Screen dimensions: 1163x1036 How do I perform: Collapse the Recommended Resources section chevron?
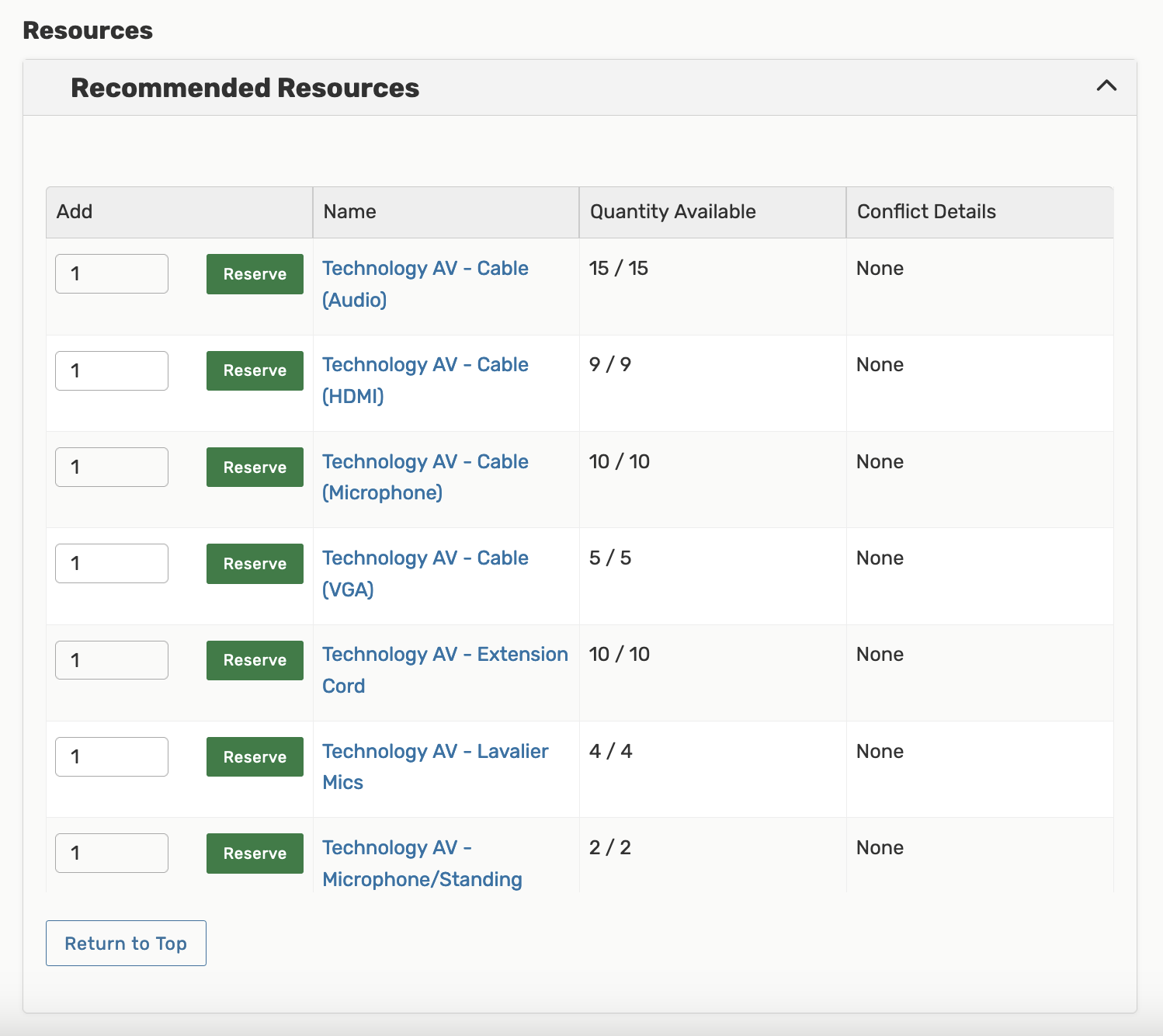tap(1106, 86)
